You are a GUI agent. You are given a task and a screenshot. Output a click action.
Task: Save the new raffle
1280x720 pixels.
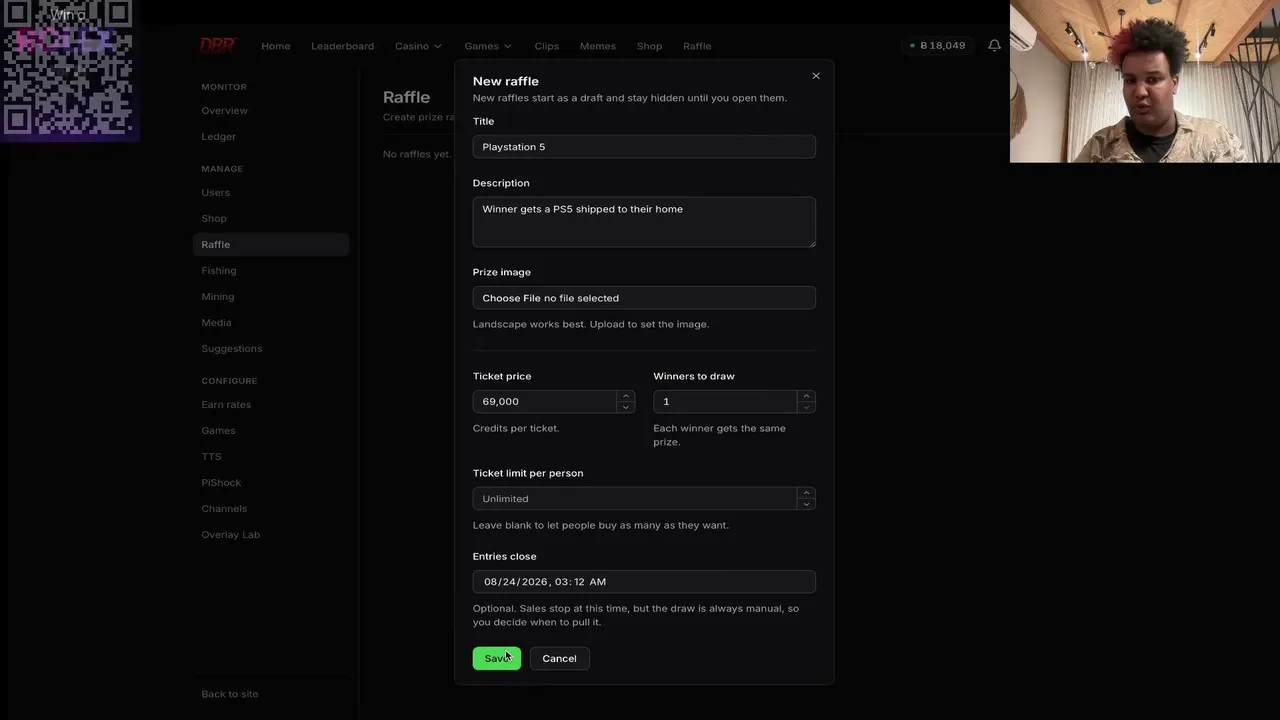point(497,658)
